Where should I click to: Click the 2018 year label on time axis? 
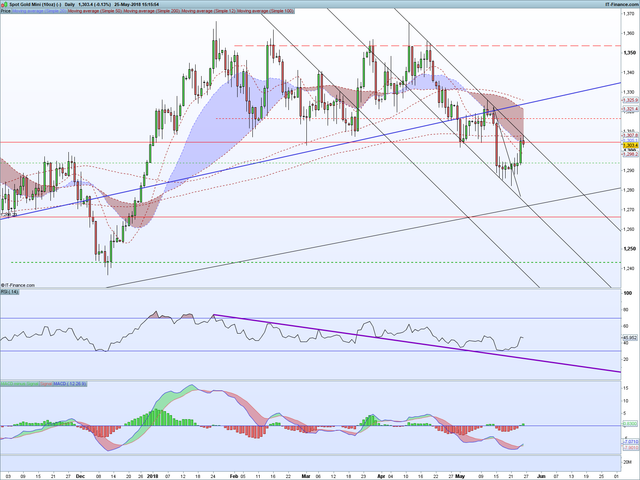(152, 476)
